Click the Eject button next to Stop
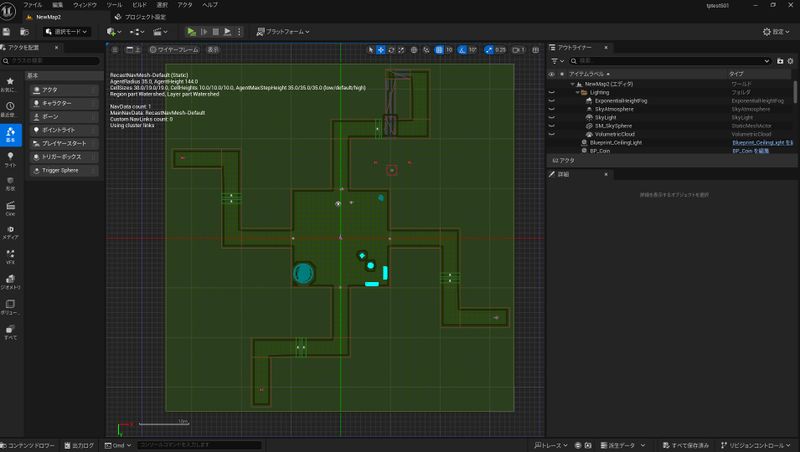The width and height of the screenshot is (800, 452). coord(228,32)
